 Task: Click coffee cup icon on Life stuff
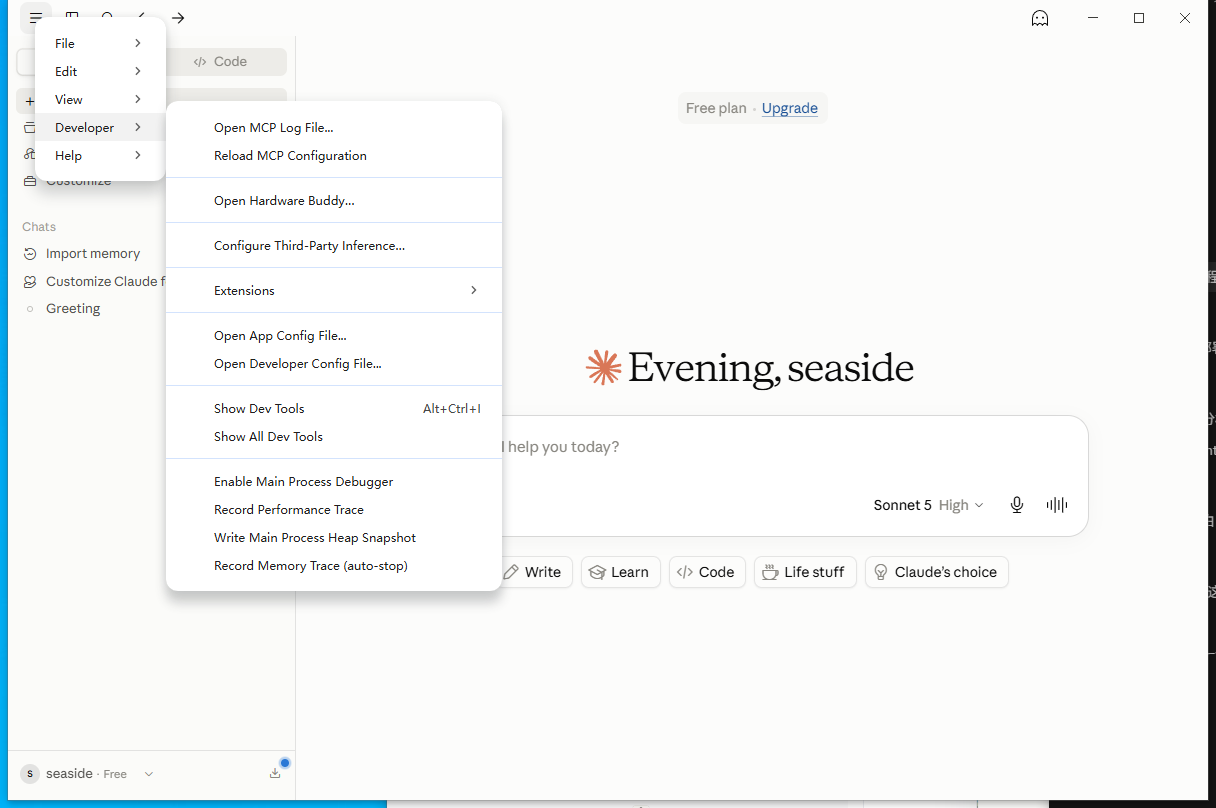point(770,572)
